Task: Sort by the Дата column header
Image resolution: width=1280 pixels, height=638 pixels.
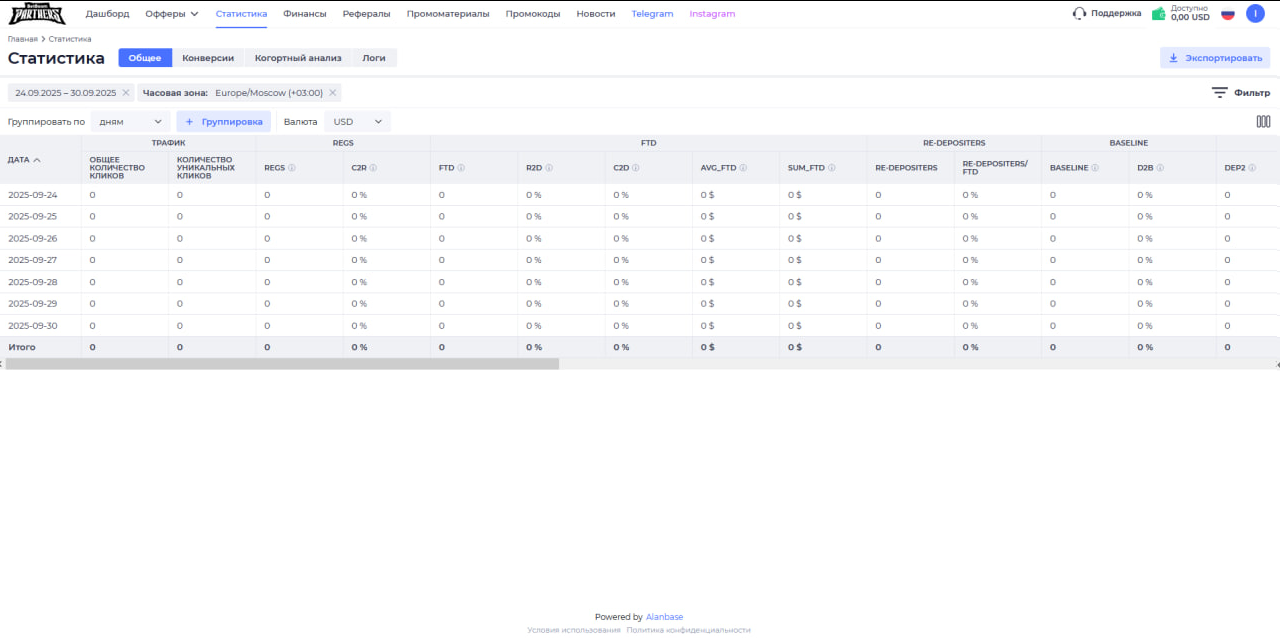Action: 24,160
